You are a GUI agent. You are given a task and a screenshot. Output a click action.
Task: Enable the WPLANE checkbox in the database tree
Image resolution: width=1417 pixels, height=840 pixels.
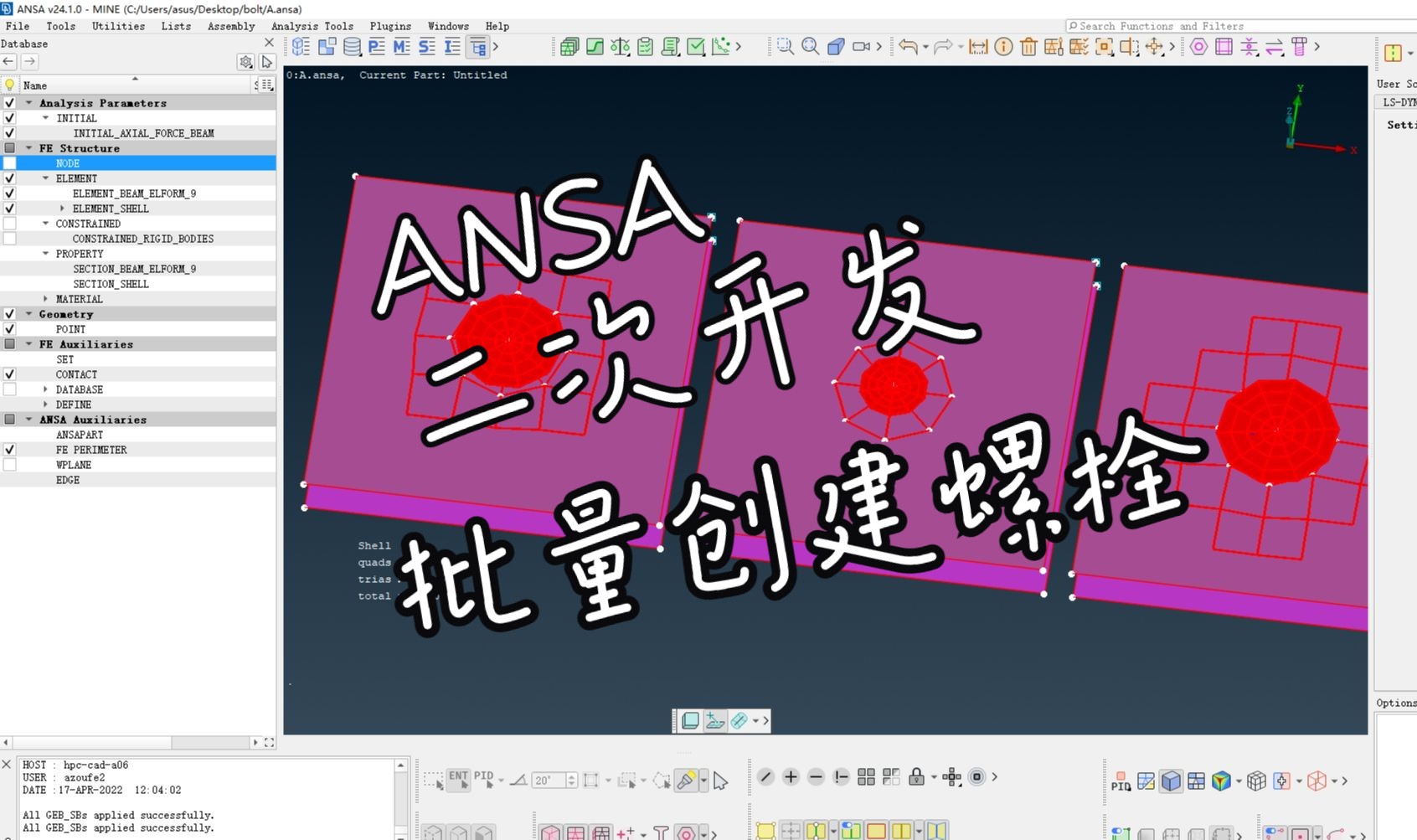click(9, 464)
